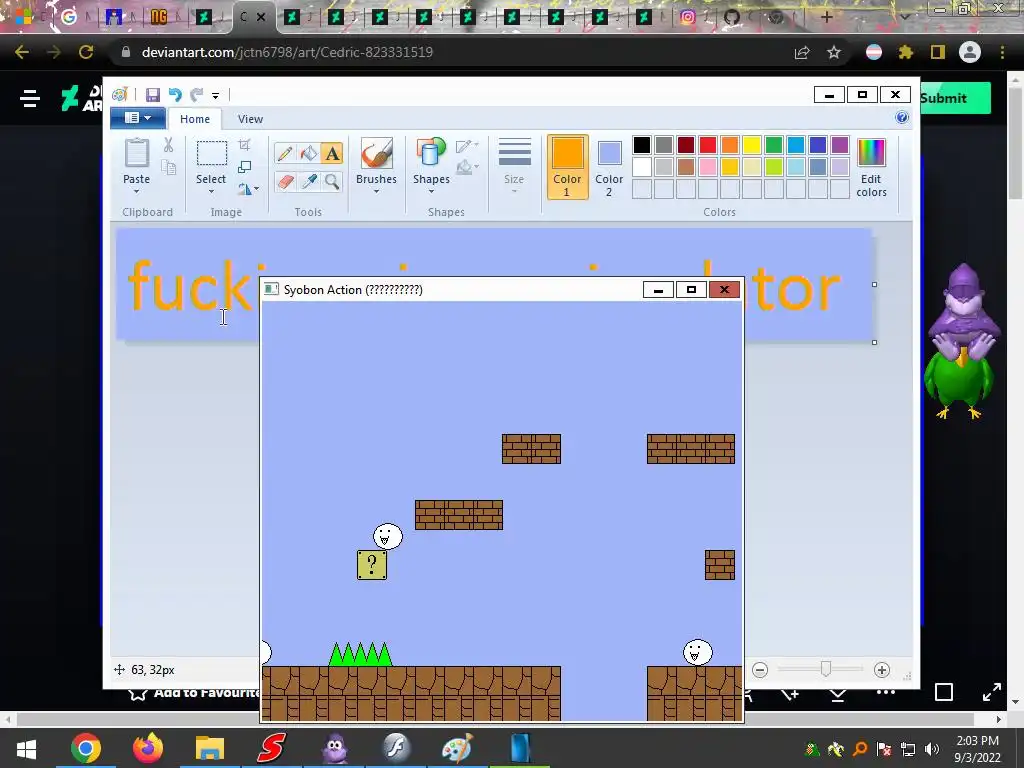This screenshot has height=768, width=1024.
Task: Expand the Brushes dropdown arrow
Action: pyautogui.click(x=376, y=191)
